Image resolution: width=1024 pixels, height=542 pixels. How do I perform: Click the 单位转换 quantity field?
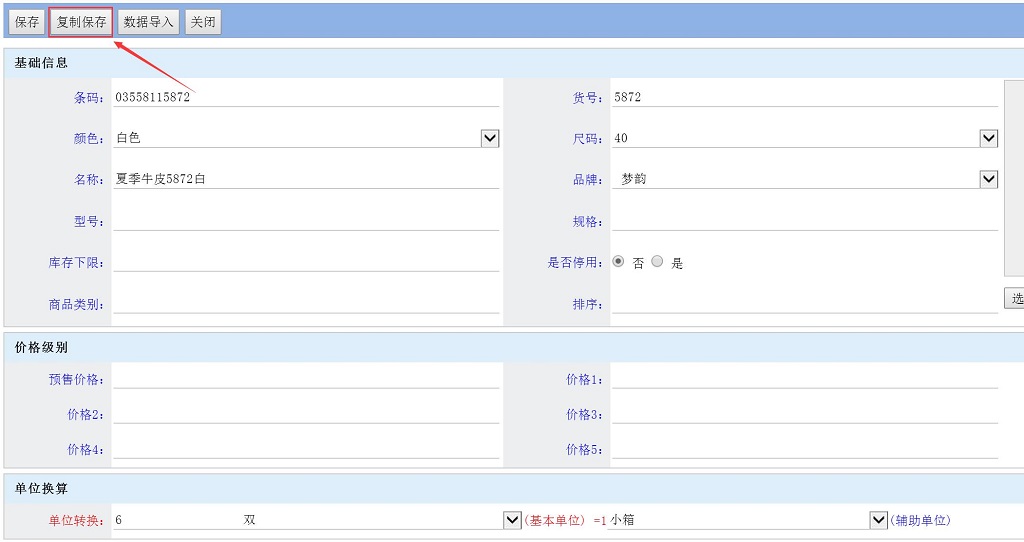click(x=170, y=520)
